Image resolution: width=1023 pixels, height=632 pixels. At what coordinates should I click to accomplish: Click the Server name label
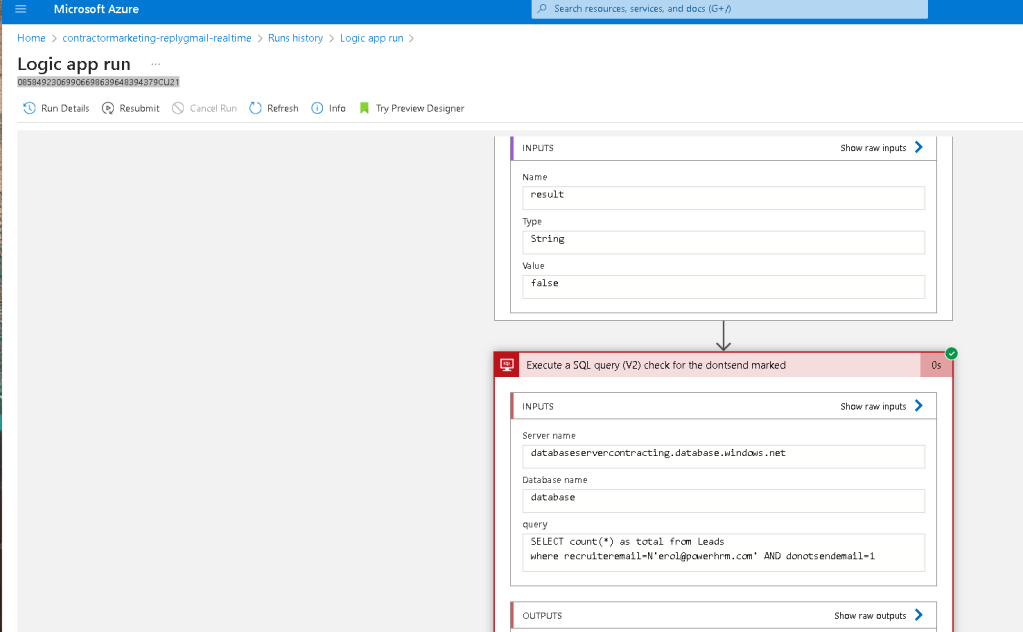[549, 436]
